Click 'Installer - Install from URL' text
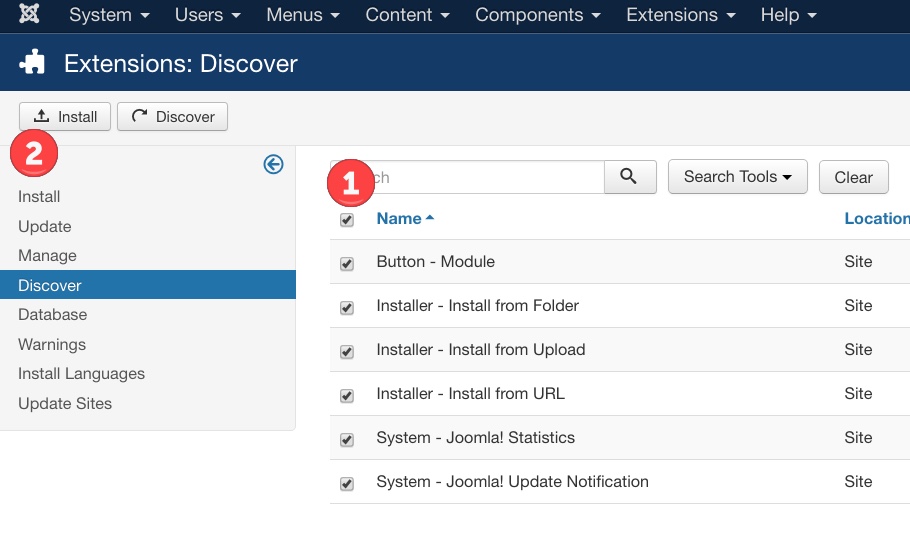910x538 pixels. click(470, 393)
